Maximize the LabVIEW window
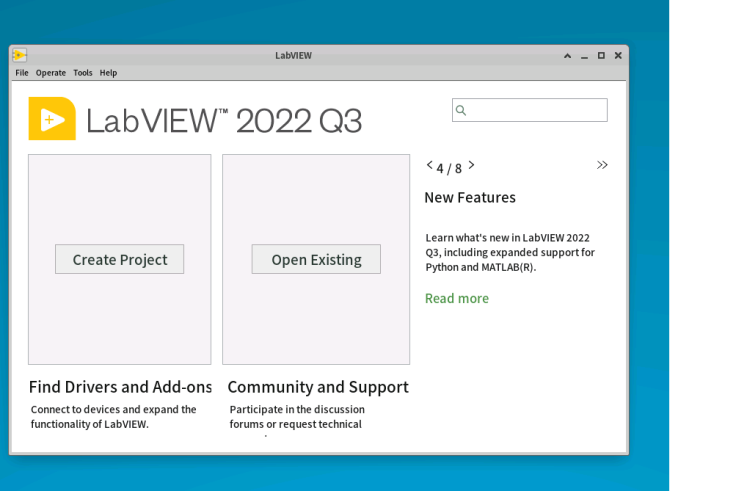This screenshot has width=736, height=491. (x=601, y=55)
